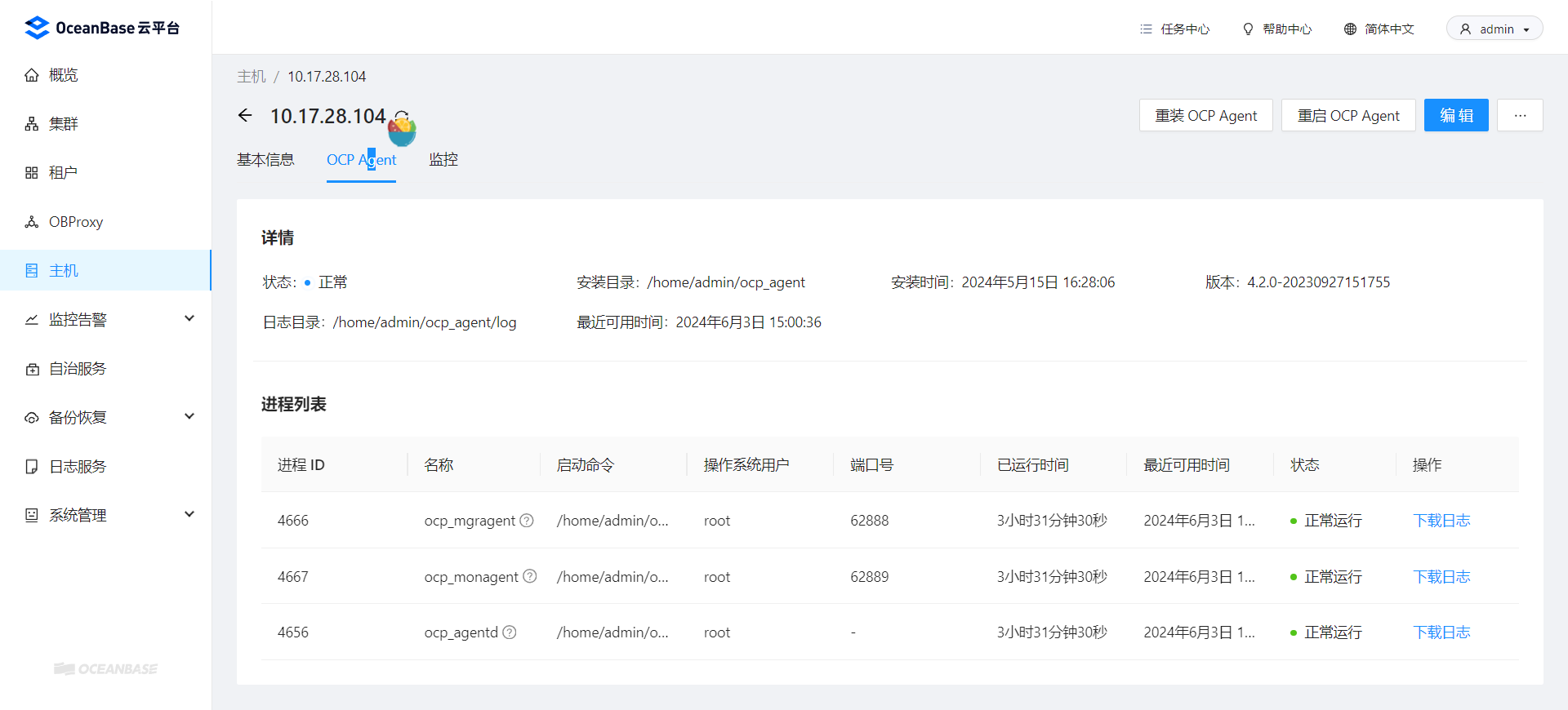The height and width of the screenshot is (710, 1568).
Task: Open the admin account dropdown arrow
Action: tap(1526, 30)
